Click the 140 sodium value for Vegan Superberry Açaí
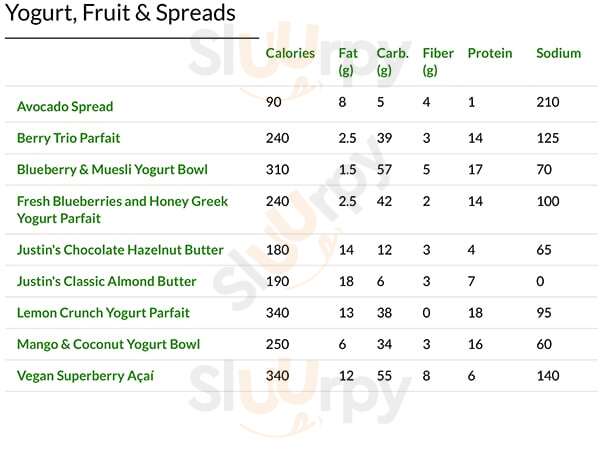The height and width of the screenshot is (450, 600). point(548,376)
